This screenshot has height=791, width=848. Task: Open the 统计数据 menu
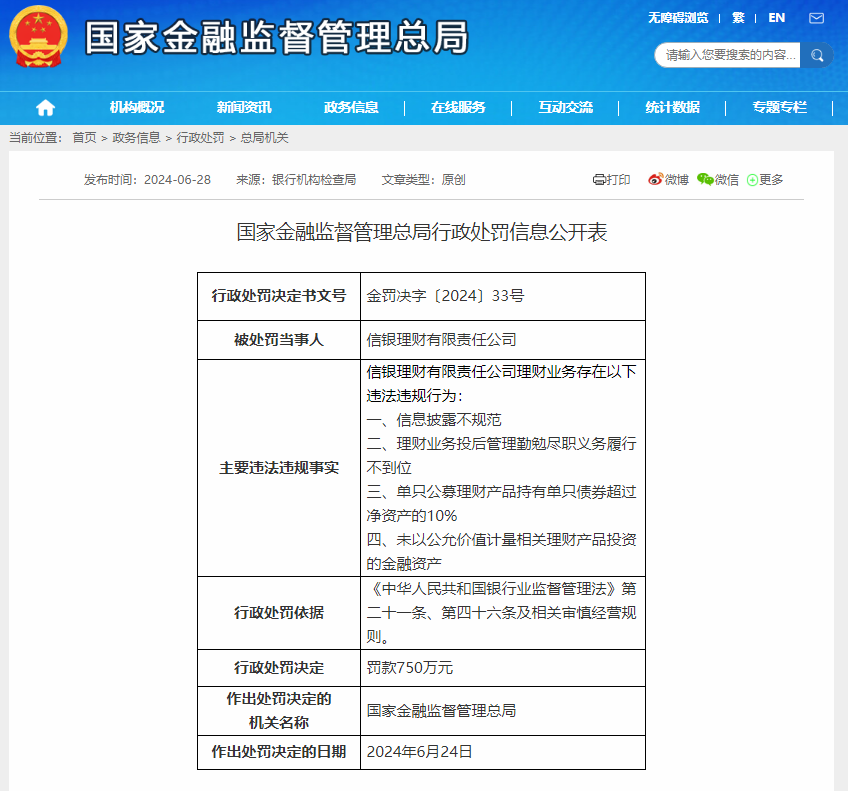tap(672, 108)
